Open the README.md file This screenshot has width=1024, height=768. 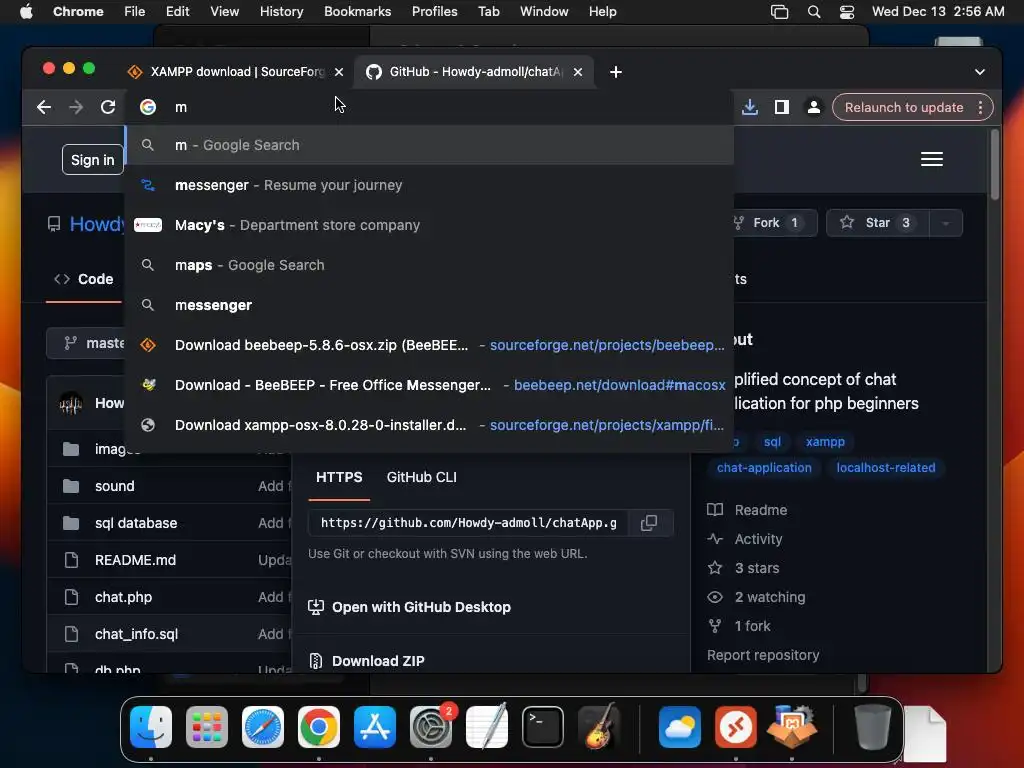[135, 560]
